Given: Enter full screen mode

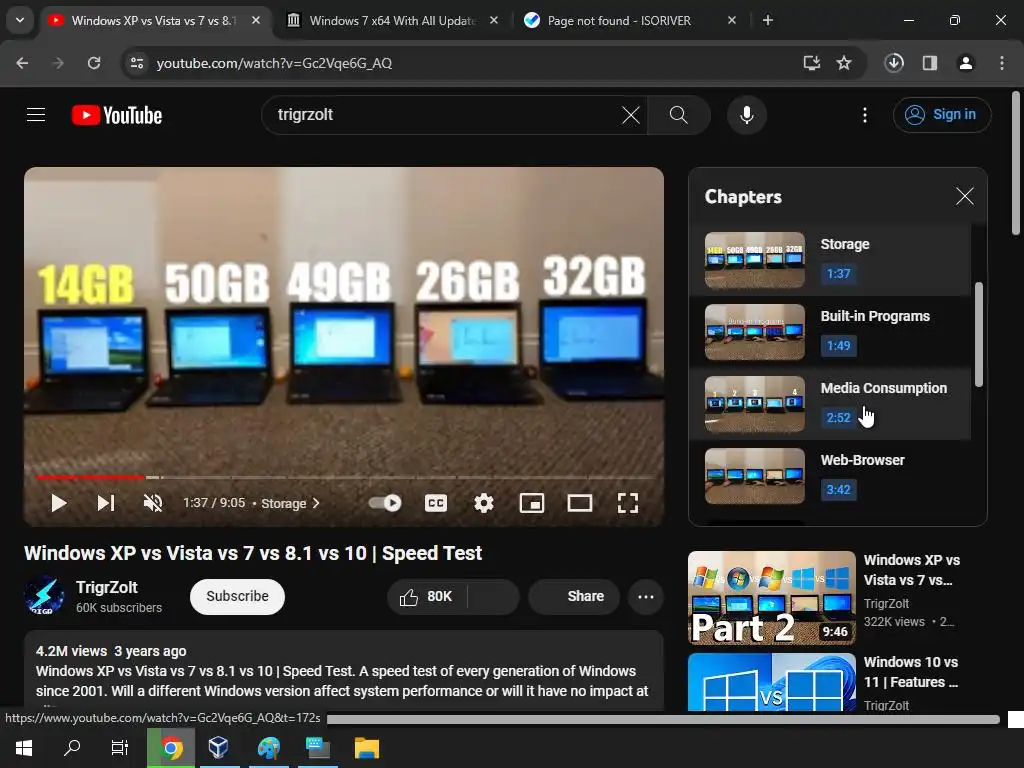Looking at the screenshot, I should pos(628,503).
